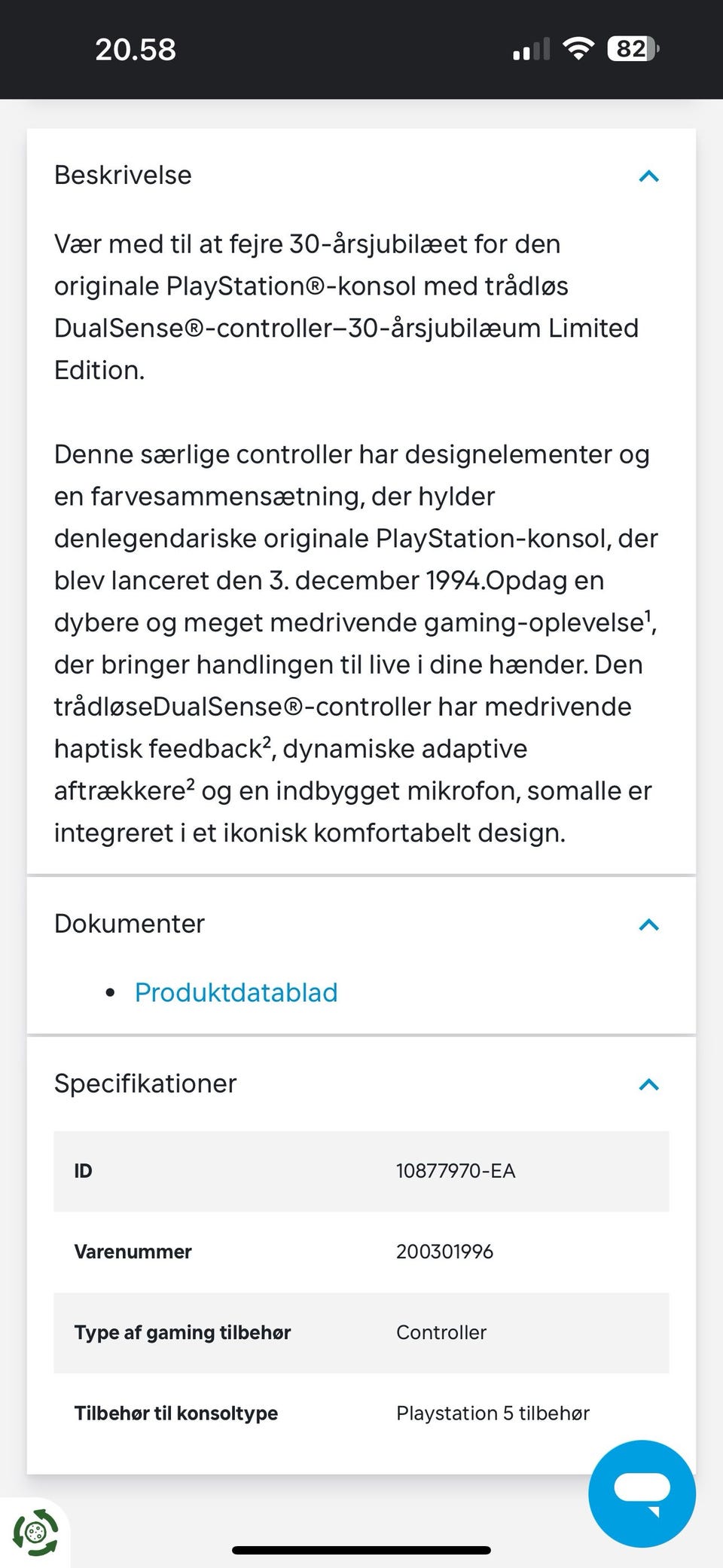
Task: Tap the battery indicator showing 82
Action: pos(633,50)
